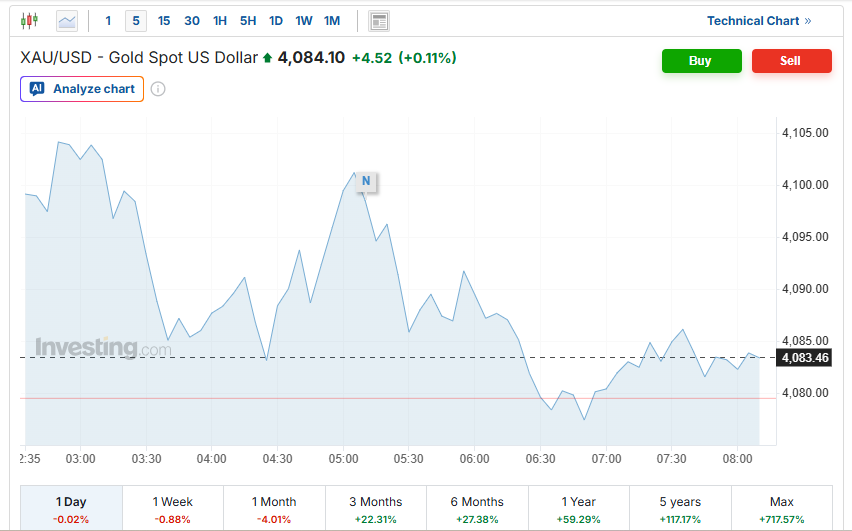Select the 5 minute interval

pyautogui.click(x=136, y=21)
